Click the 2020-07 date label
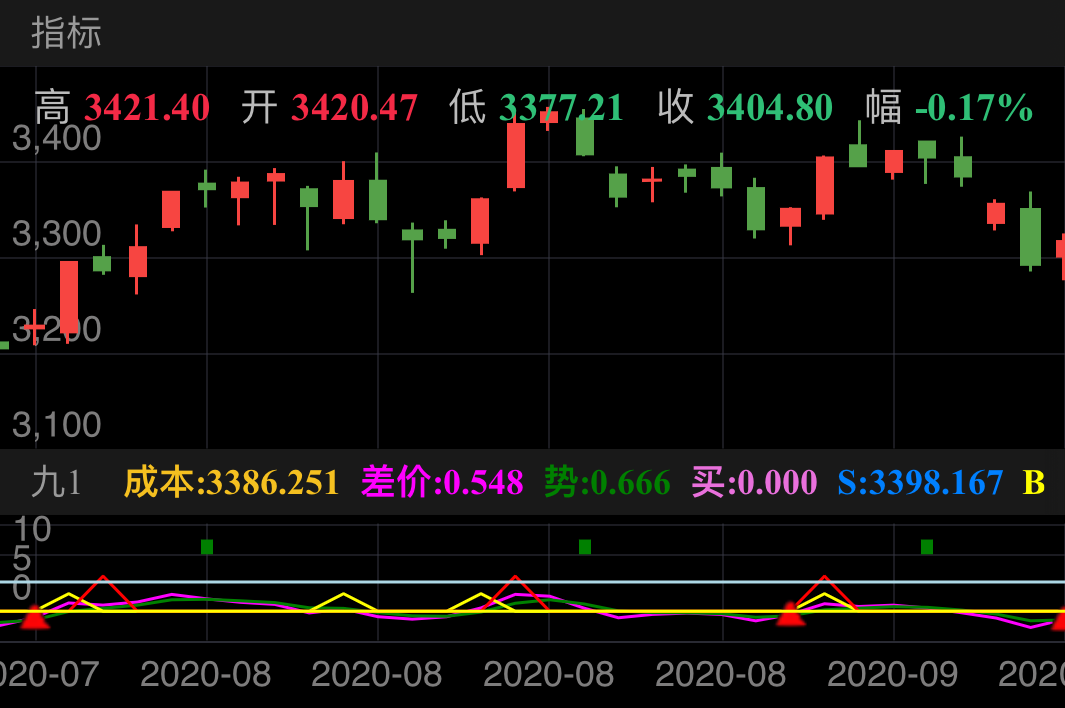 (x=48, y=674)
